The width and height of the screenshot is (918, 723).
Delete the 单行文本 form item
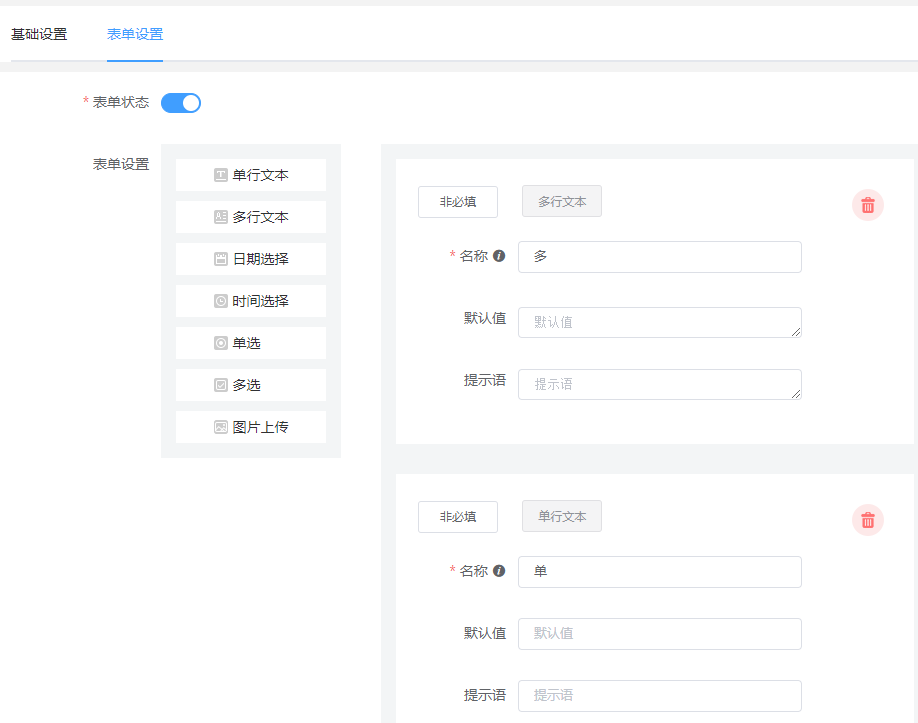click(867, 520)
